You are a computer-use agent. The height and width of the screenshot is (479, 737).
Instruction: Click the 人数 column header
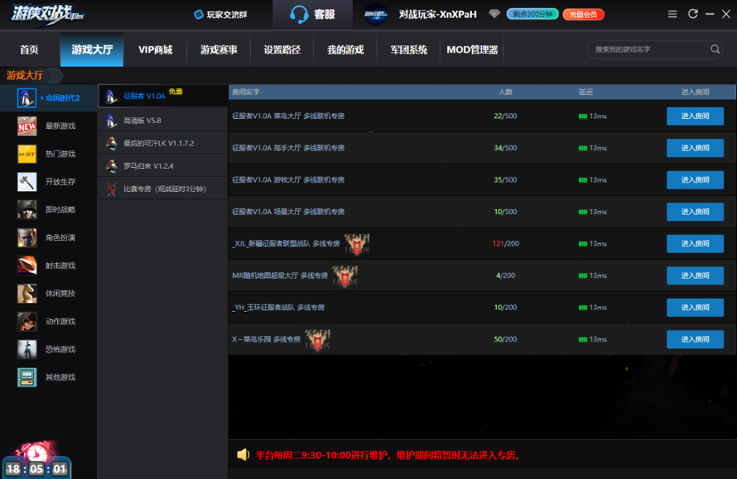click(x=505, y=92)
